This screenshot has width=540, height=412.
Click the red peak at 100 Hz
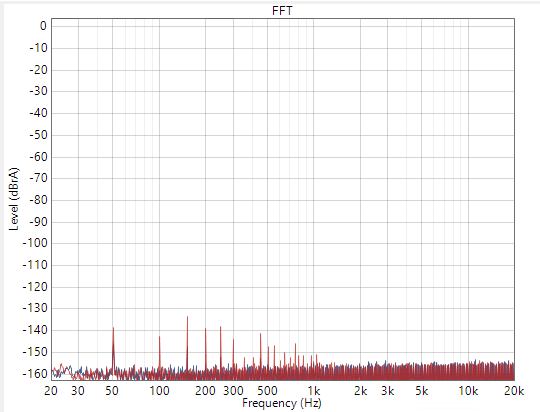pyautogui.click(x=159, y=337)
